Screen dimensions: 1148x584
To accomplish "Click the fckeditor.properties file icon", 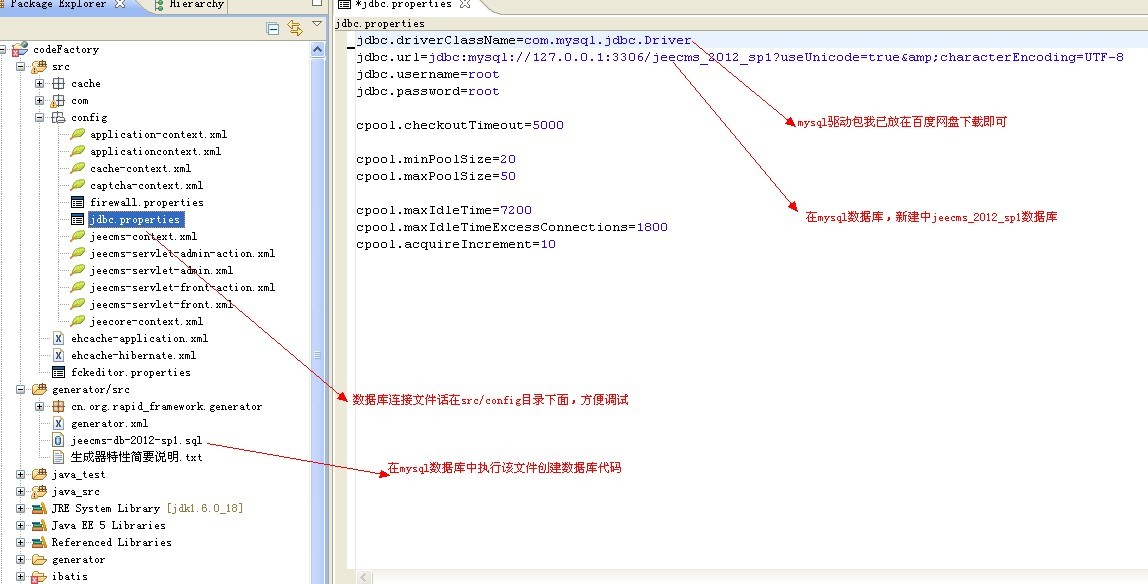I will click(58, 372).
